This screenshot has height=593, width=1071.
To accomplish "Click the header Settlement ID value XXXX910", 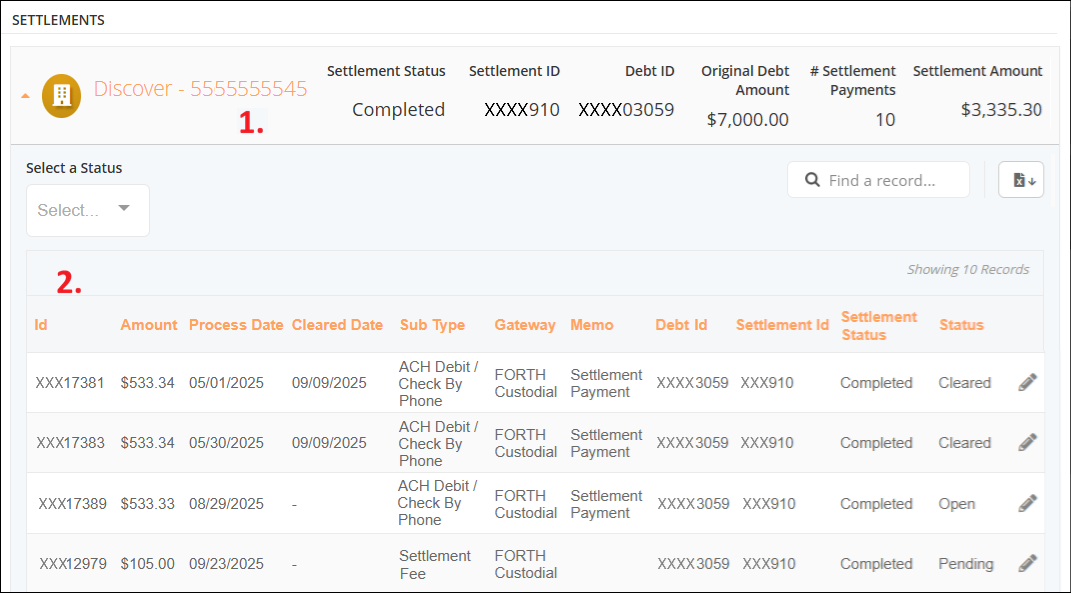I will coord(522,109).
